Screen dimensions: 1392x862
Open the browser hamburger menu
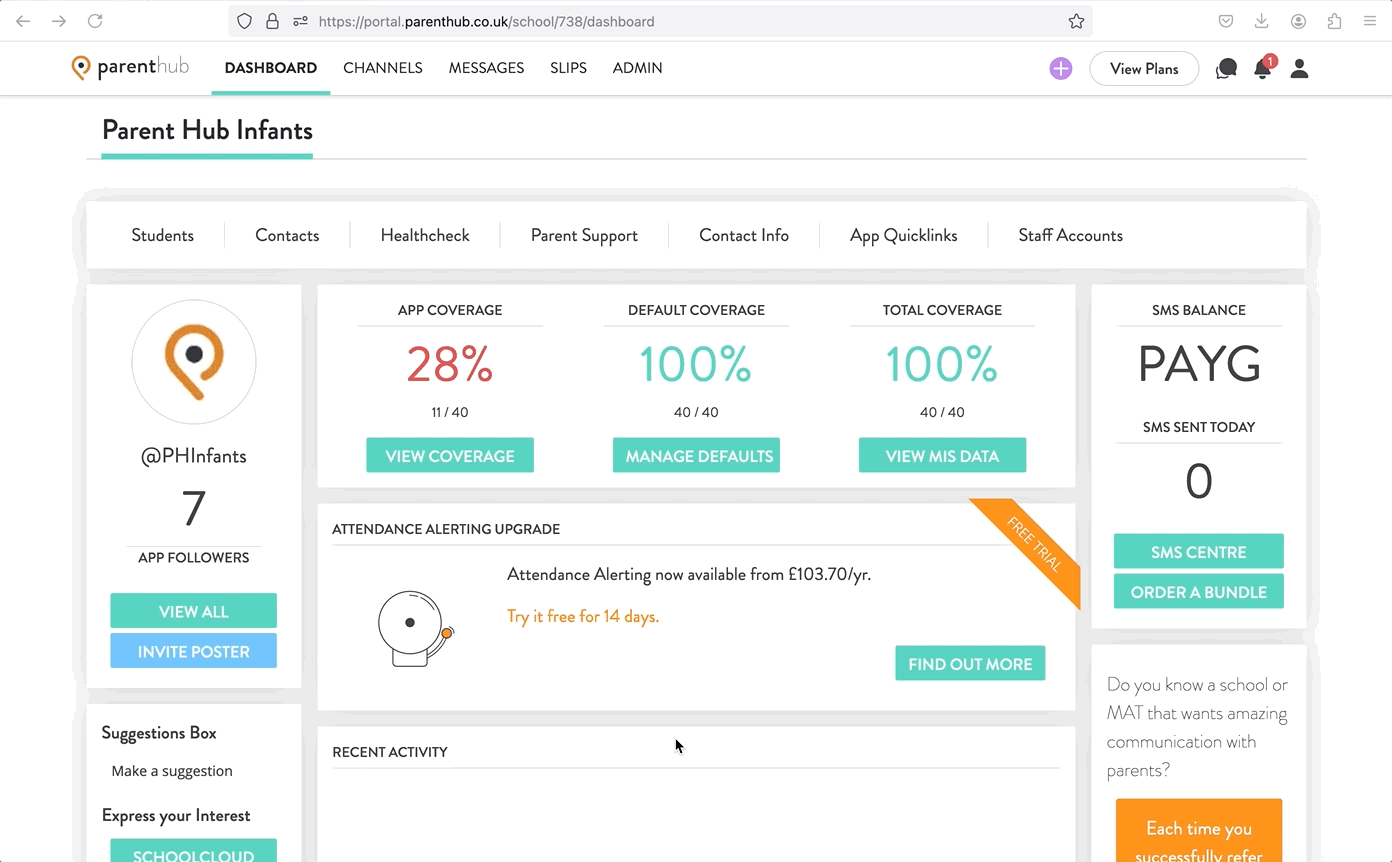tap(1370, 21)
